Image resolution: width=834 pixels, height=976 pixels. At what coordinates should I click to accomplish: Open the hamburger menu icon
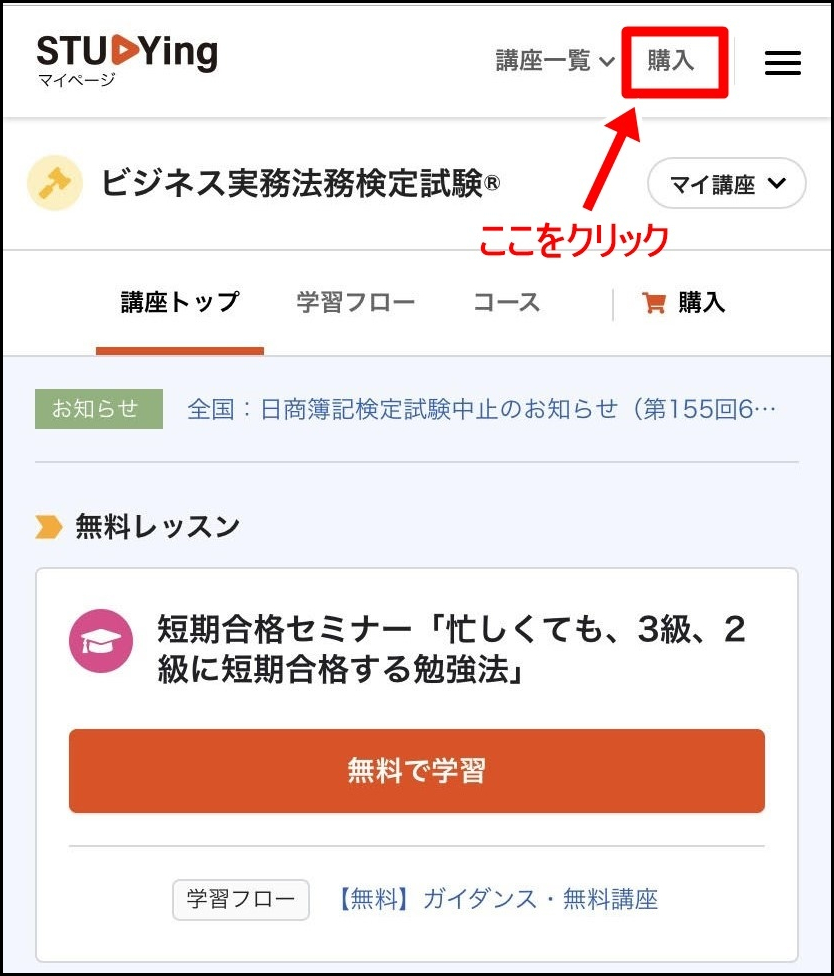click(x=782, y=62)
